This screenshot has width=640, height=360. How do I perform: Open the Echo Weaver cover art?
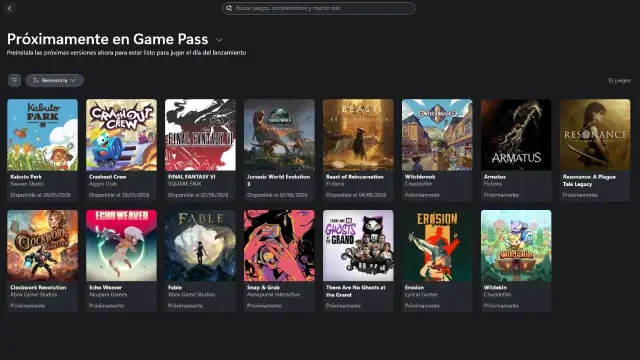tap(121, 246)
